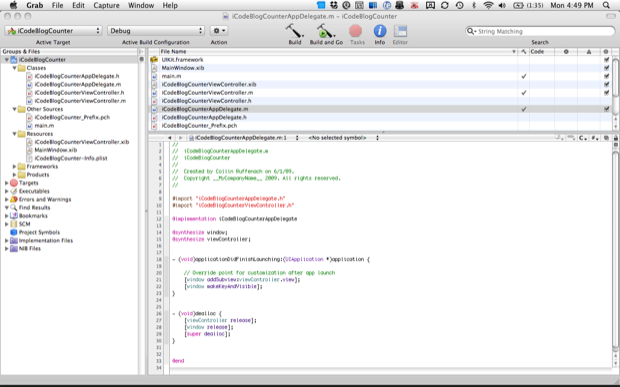Toggle target checkbox for MainWindow.xib

606,68
